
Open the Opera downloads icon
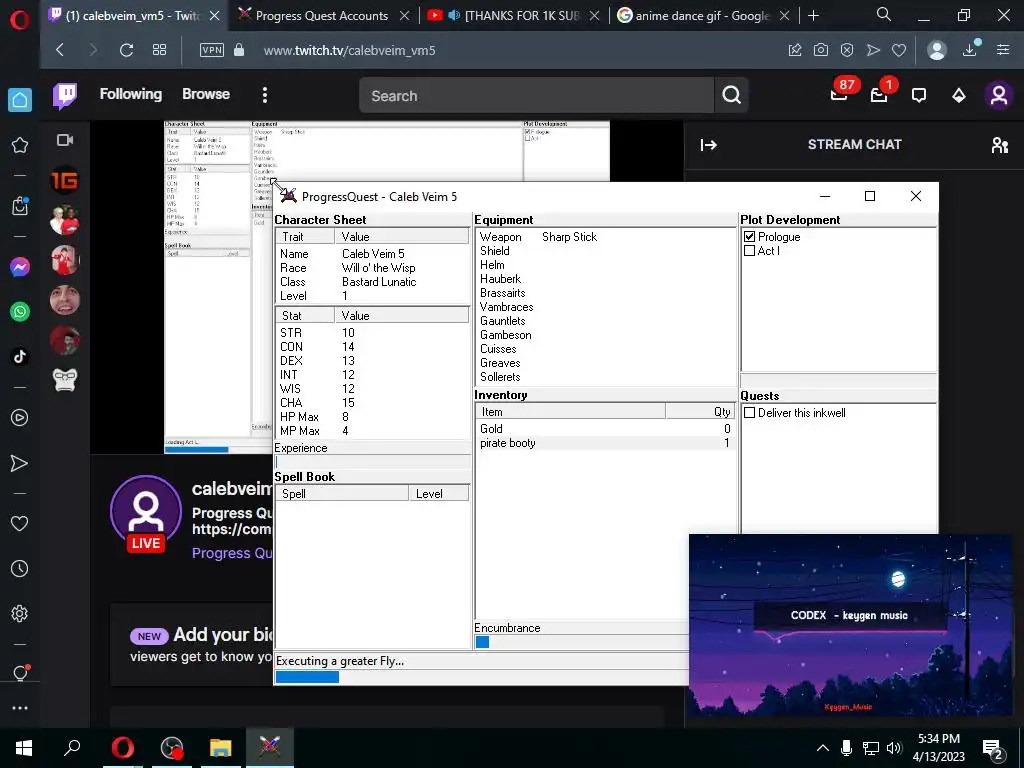coord(970,50)
